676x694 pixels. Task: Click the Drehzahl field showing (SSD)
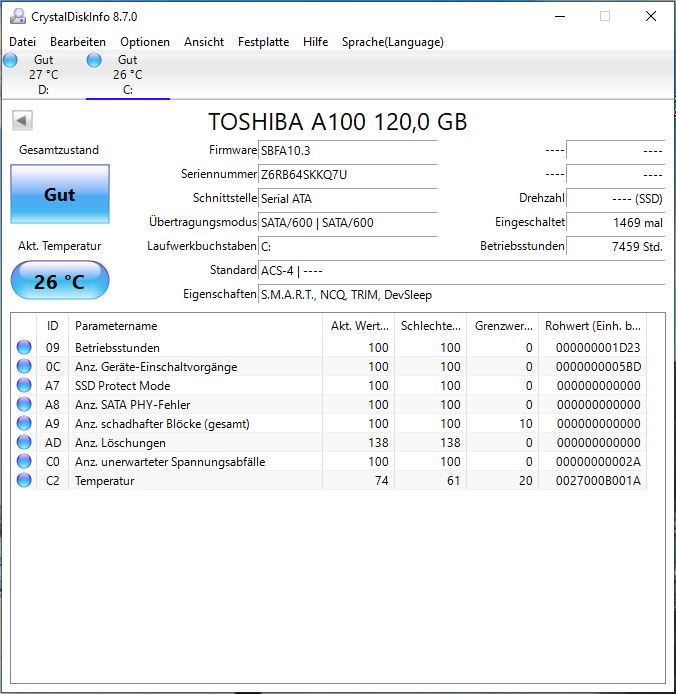coord(615,199)
